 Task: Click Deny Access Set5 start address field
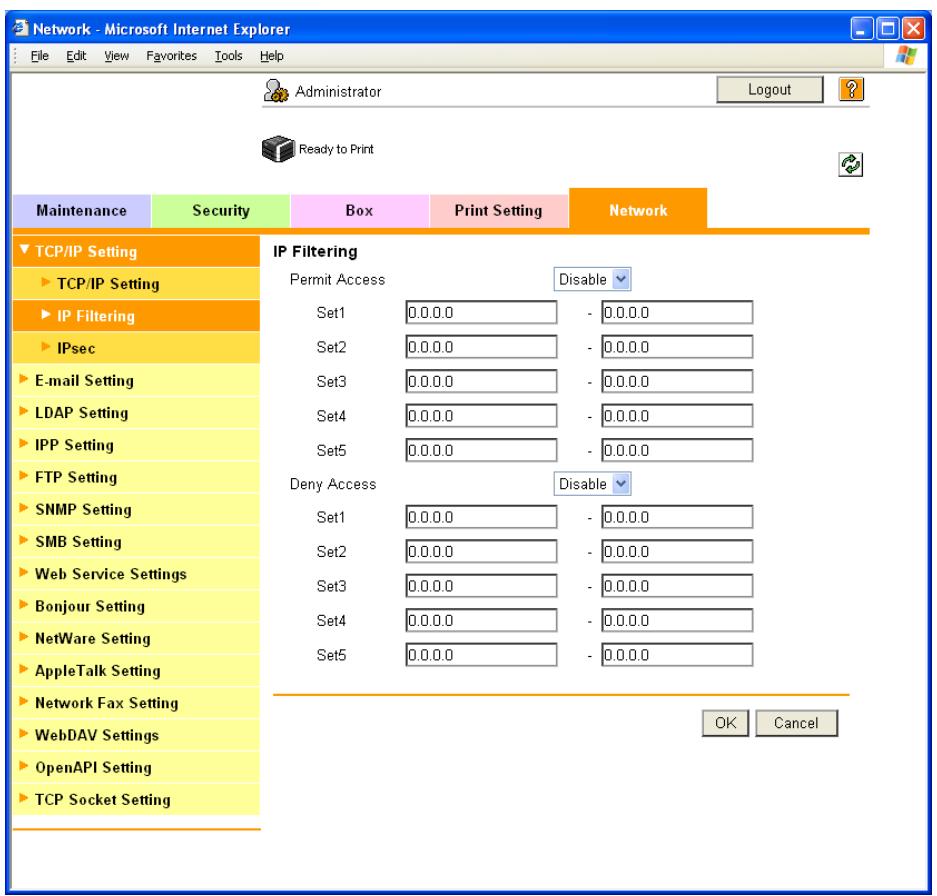pyautogui.click(x=481, y=655)
